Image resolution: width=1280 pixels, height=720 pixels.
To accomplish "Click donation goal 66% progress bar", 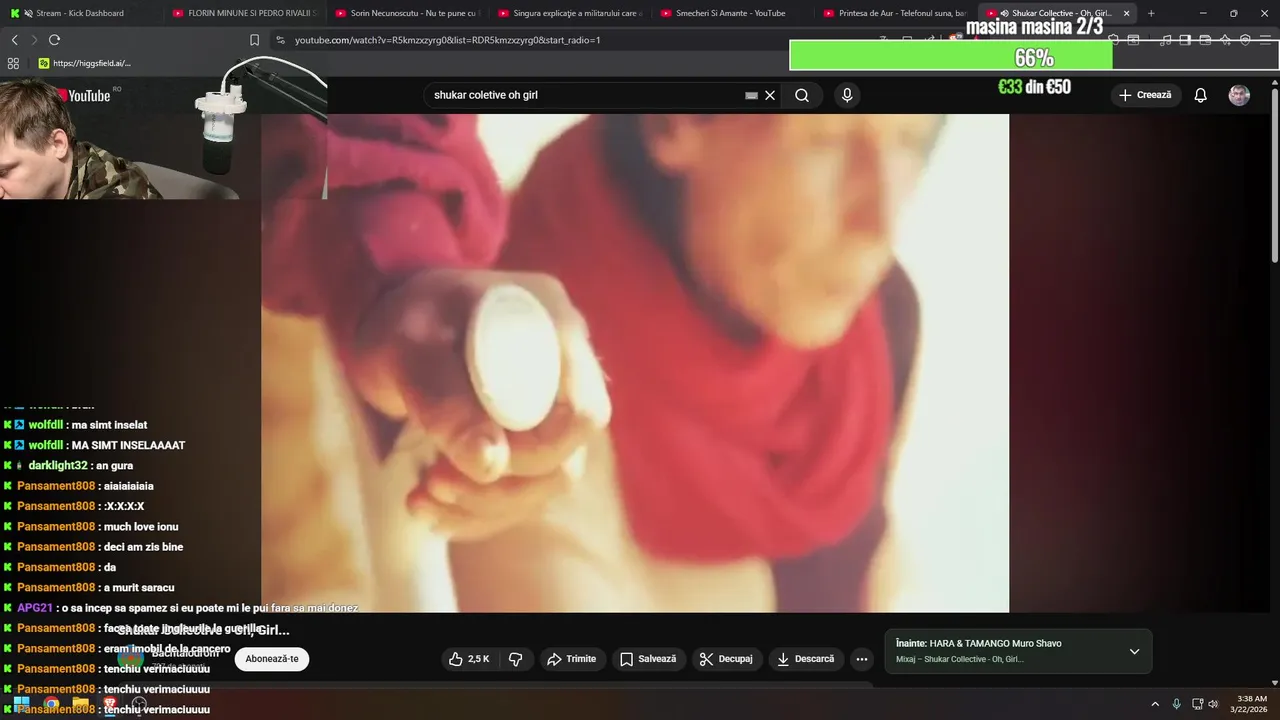I will 1034,56.
